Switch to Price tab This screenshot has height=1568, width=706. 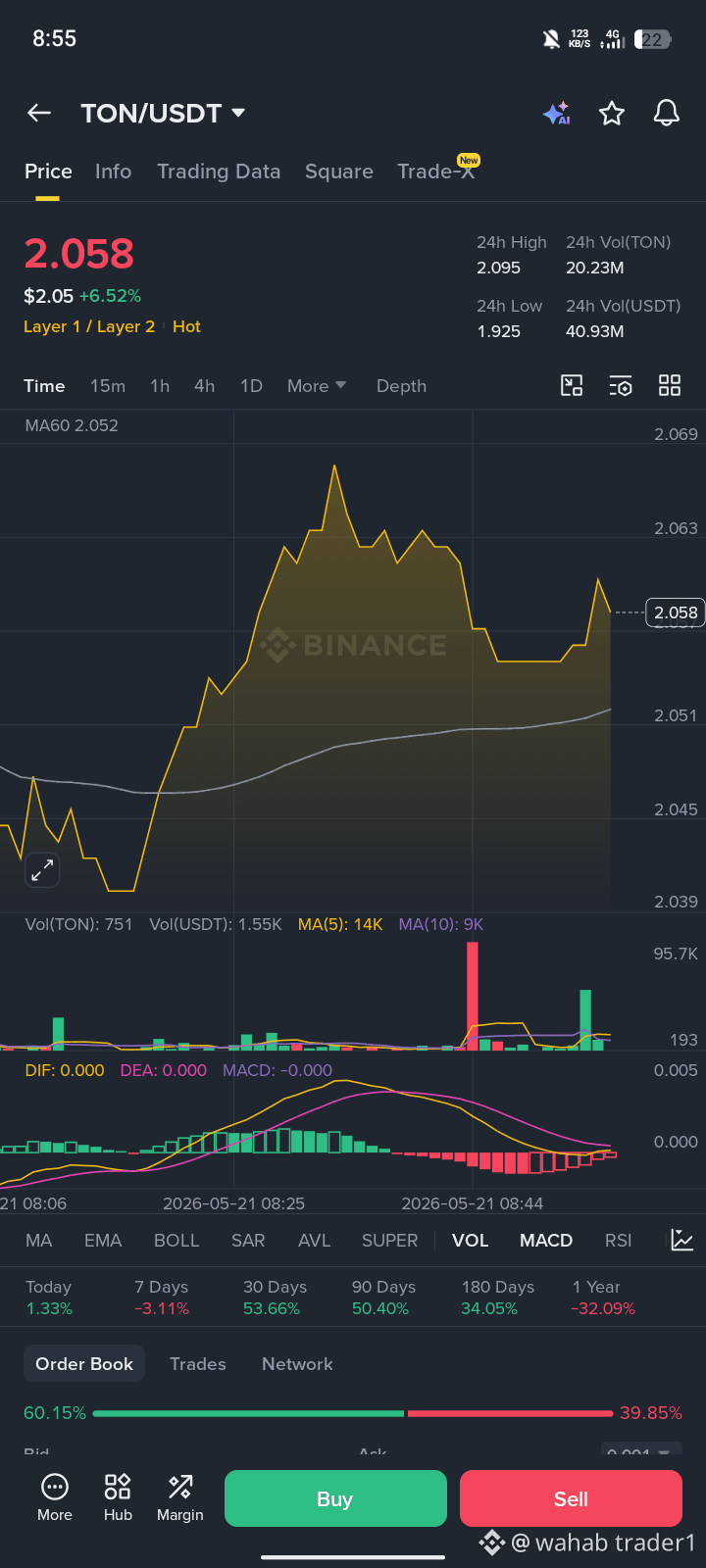pyautogui.click(x=48, y=171)
